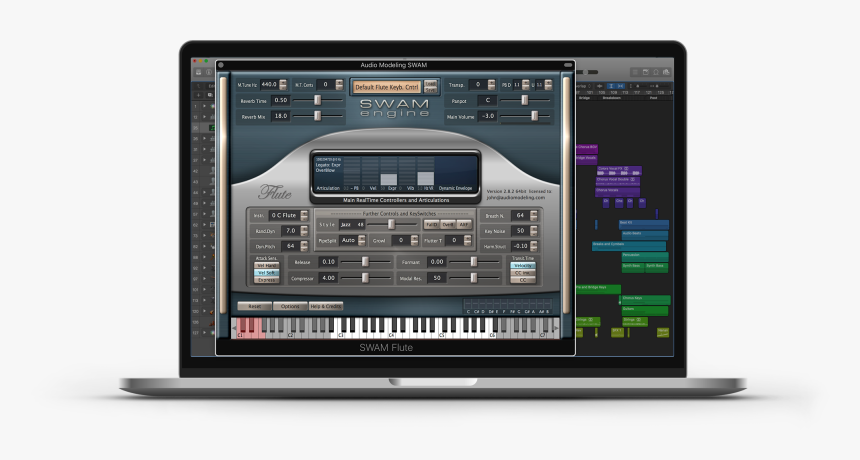Screen dimensions: 860x460
Task: Adjust the Panpot slider
Action: pos(525,100)
